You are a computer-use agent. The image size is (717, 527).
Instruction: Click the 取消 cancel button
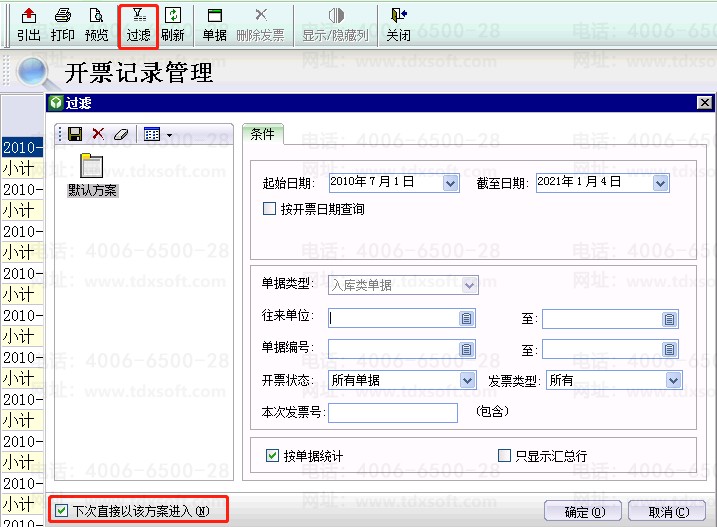tap(667, 511)
